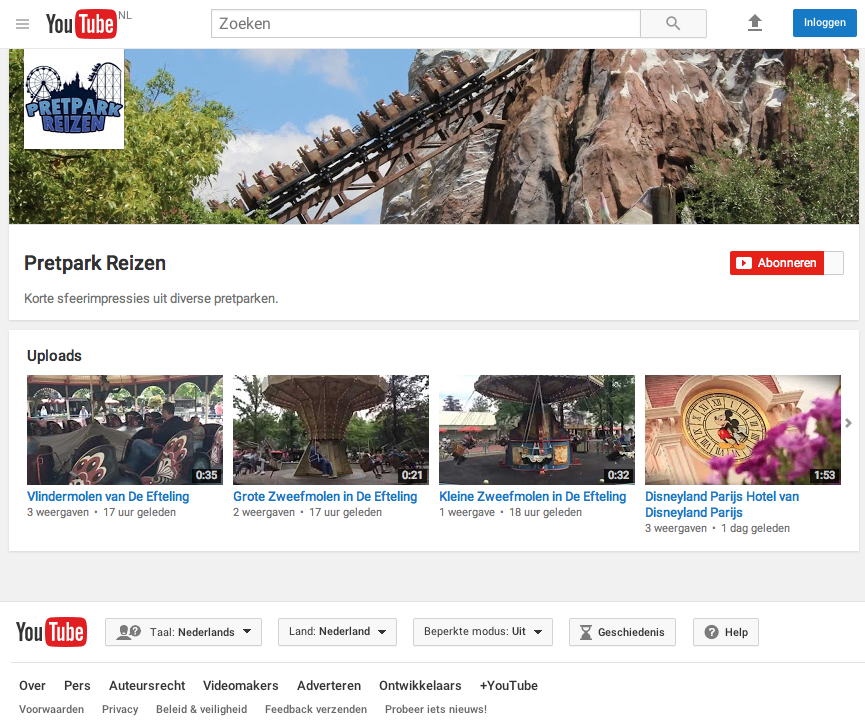This screenshot has width=865, height=724.
Task: Expand the arrow next to Abonneren
Action: (832, 262)
